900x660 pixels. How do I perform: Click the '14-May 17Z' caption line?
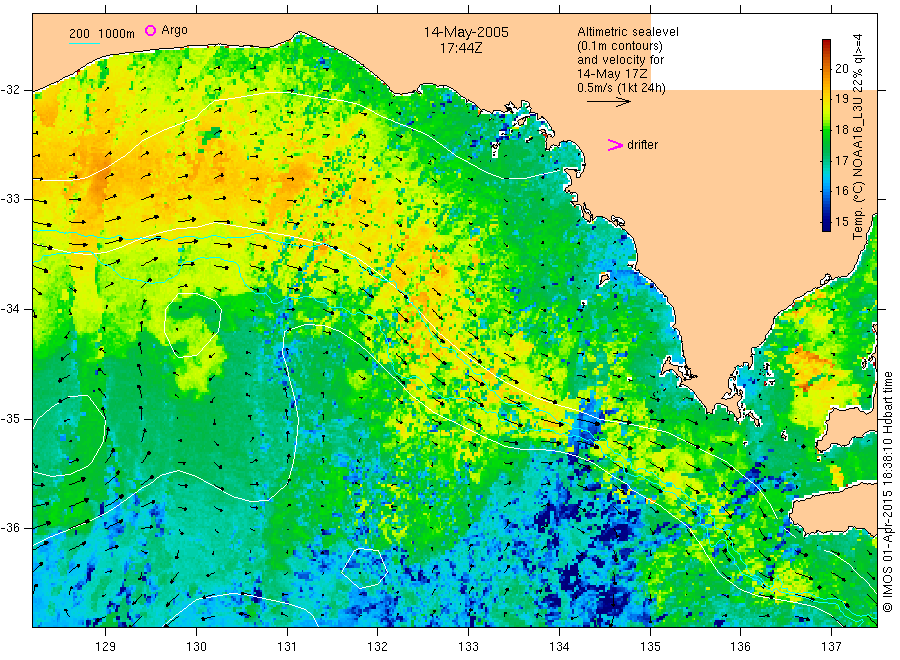click(612, 74)
